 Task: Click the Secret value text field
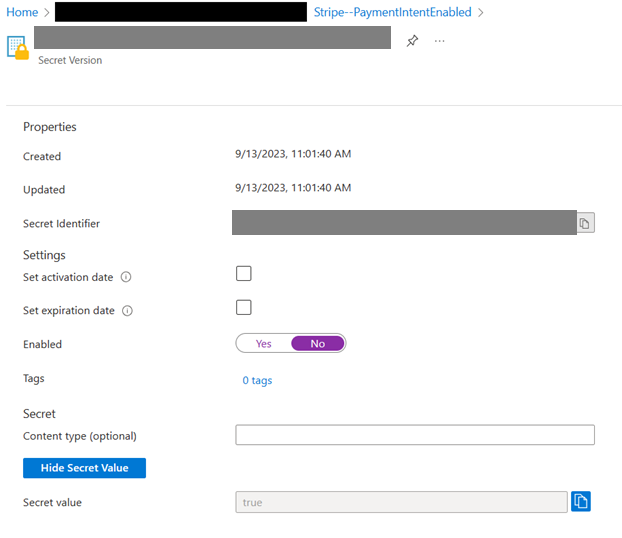coord(400,502)
